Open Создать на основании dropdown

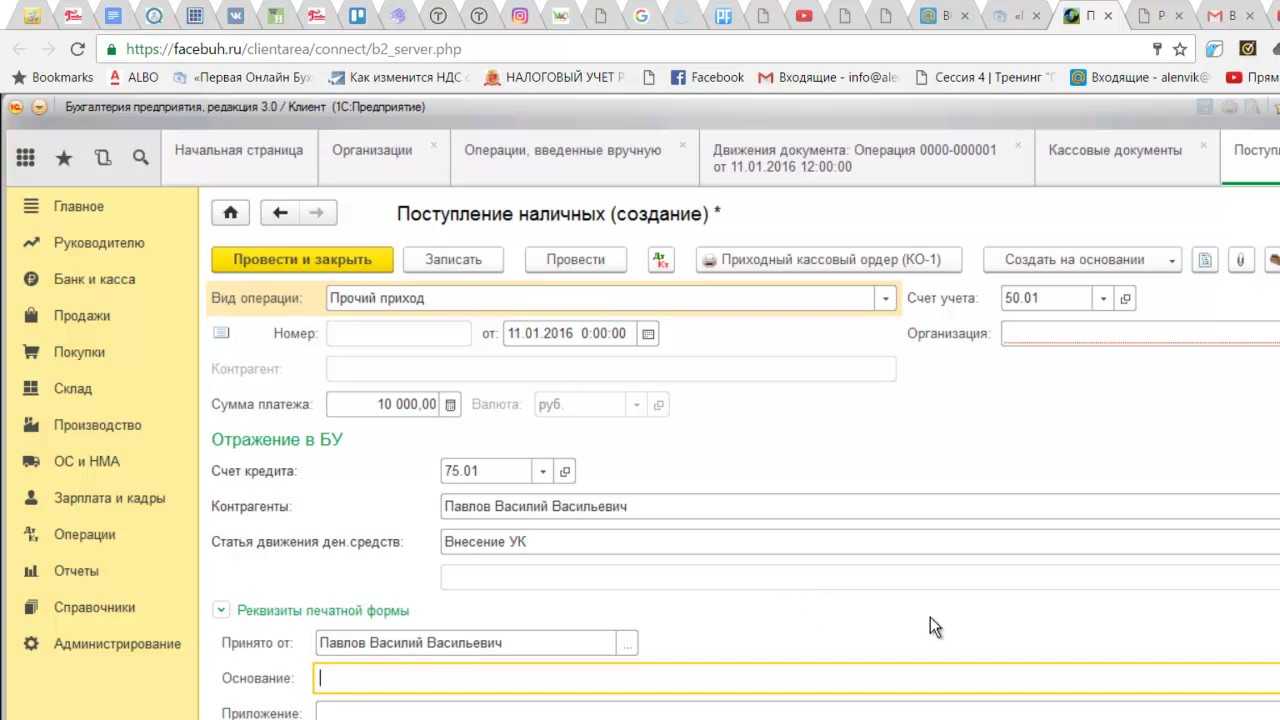point(1082,260)
